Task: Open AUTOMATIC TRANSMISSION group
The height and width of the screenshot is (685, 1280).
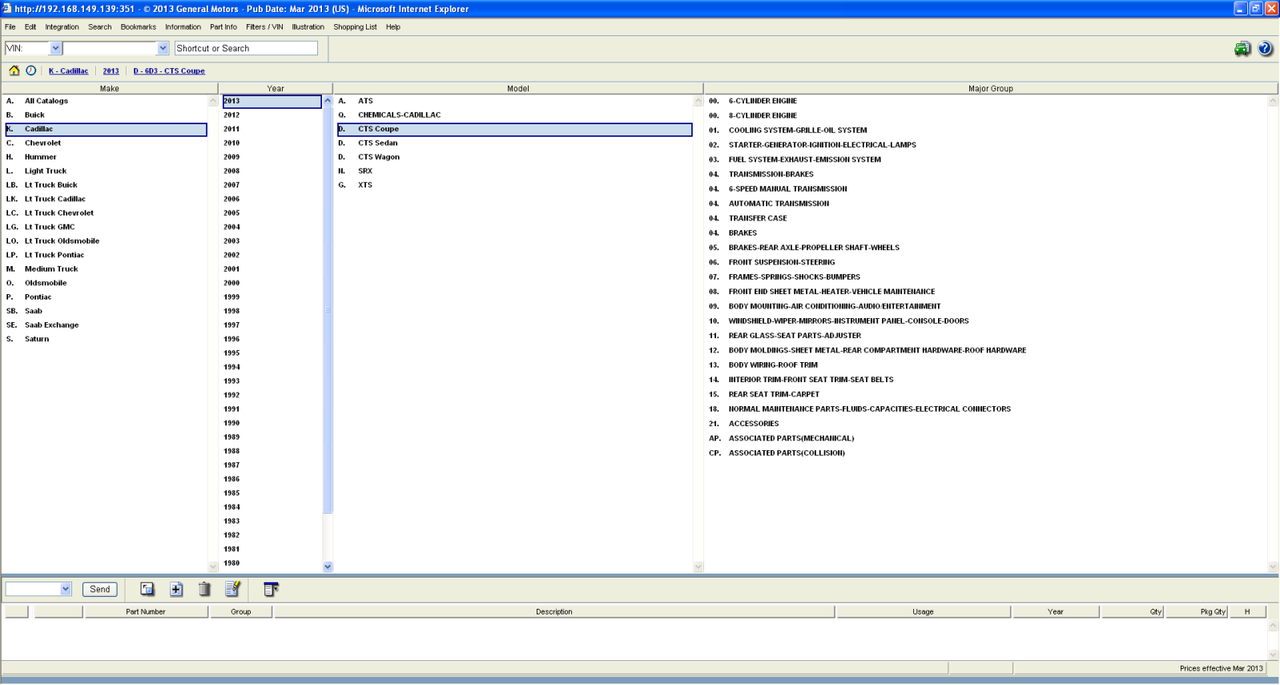Action: [778, 203]
